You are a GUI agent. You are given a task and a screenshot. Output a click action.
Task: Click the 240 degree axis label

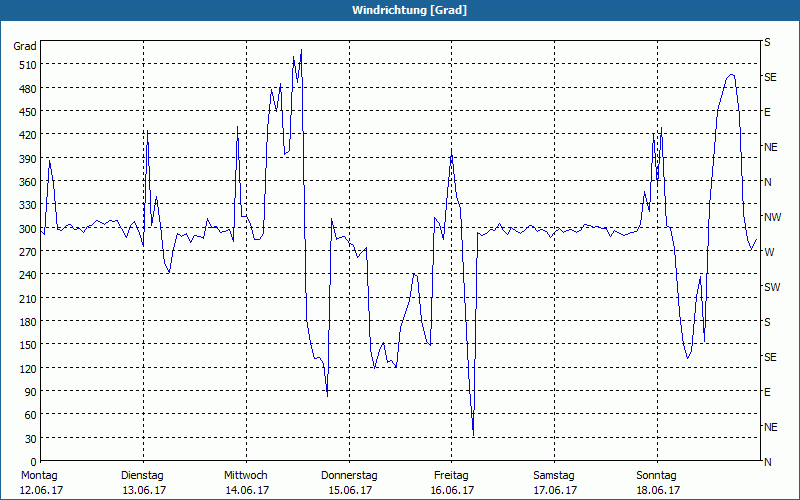[x=28, y=275]
